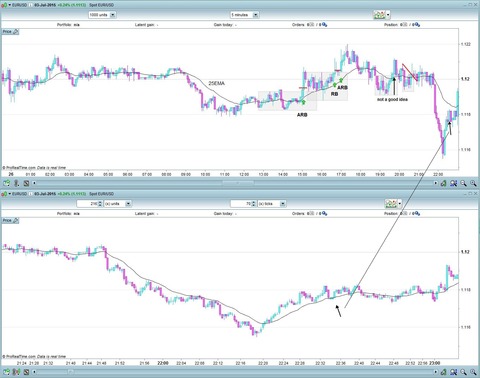Click the black square icon below the bottom chart
The height and width of the screenshot is (378, 480).
[x=26, y=372]
